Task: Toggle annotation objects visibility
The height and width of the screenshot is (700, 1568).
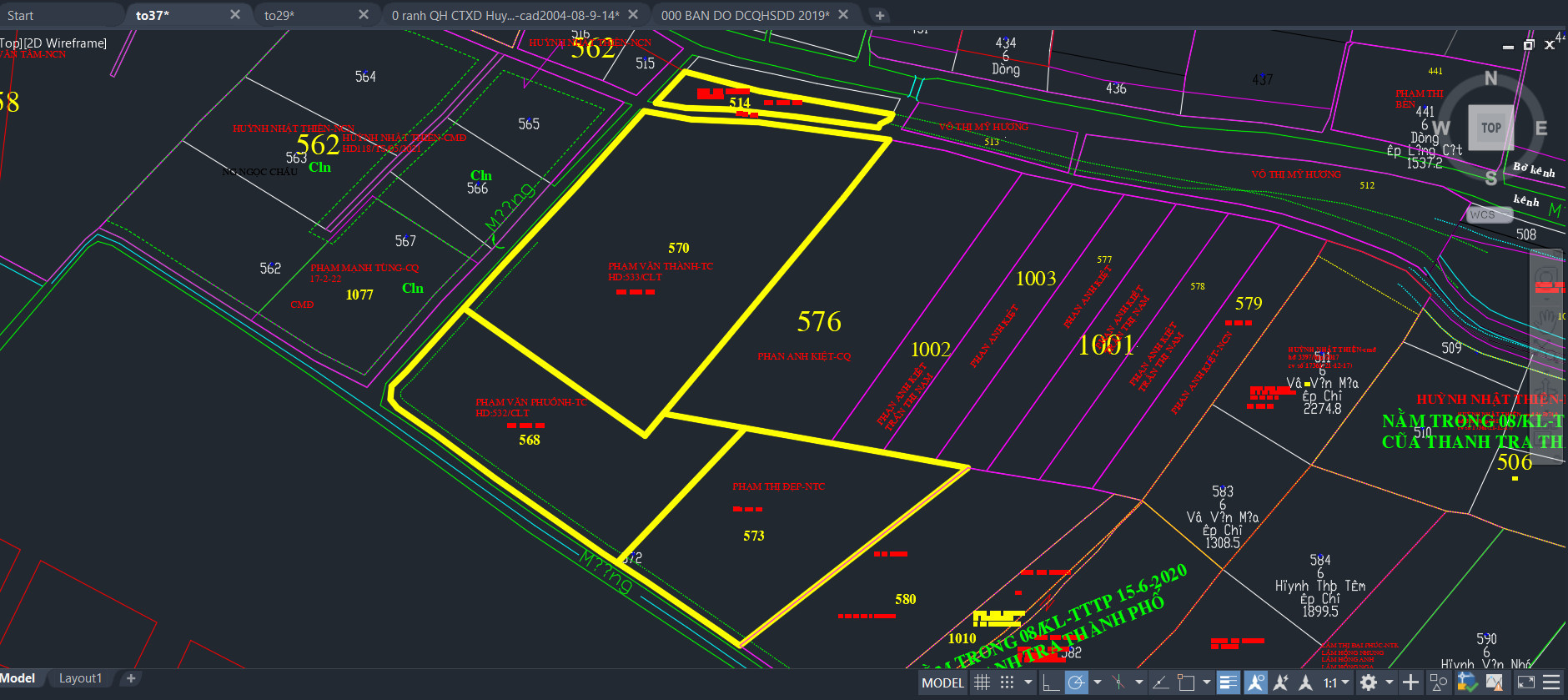Action: coord(1255,682)
